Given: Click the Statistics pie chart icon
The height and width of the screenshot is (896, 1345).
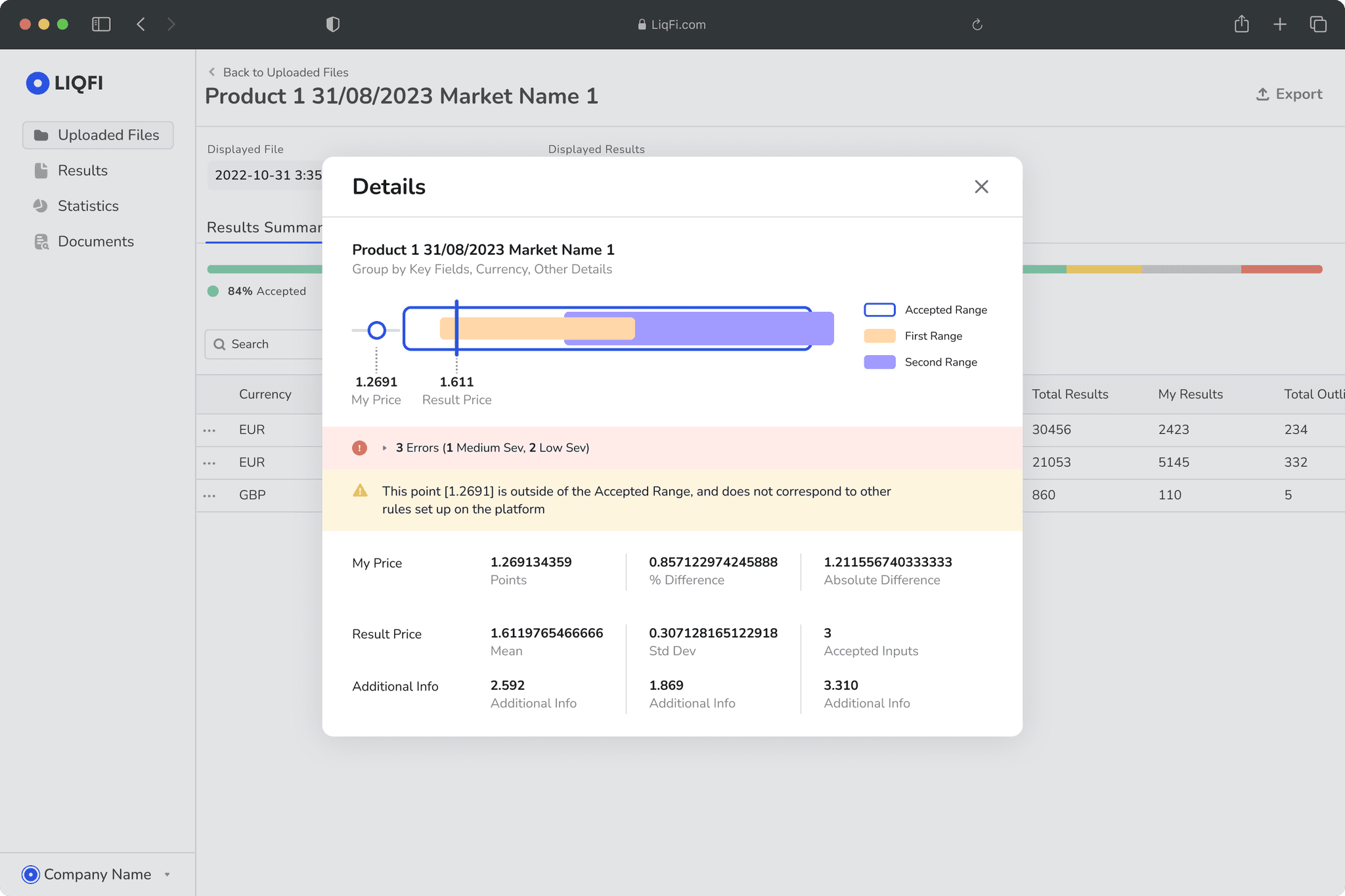Looking at the screenshot, I should [x=41, y=206].
